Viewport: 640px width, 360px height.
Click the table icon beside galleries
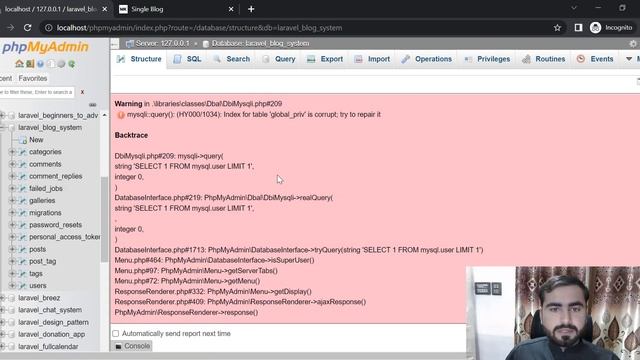23,201
